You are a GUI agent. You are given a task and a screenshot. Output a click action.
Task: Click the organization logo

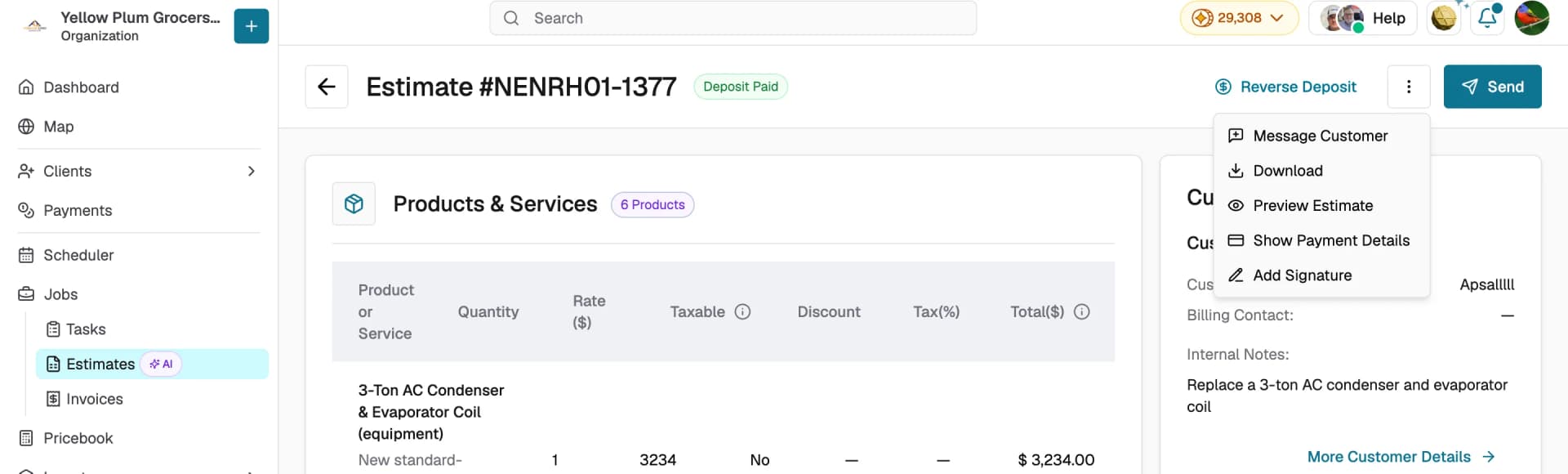pyautogui.click(x=34, y=26)
